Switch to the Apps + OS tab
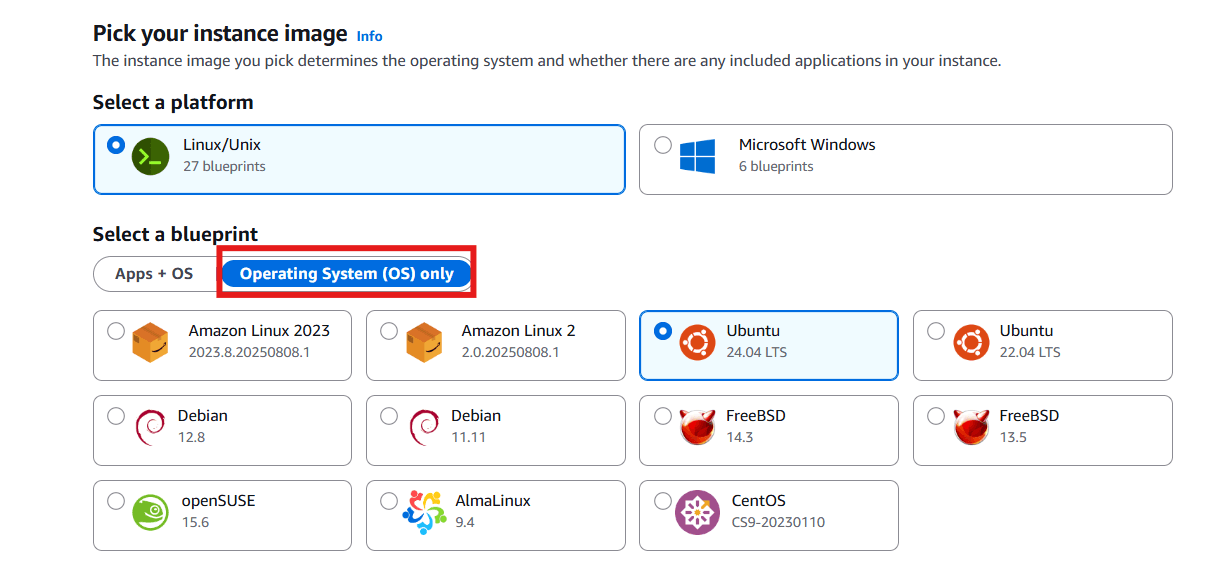Image resolution: width=1231 pixels, height=573 pixels. (x=154, y=274)
